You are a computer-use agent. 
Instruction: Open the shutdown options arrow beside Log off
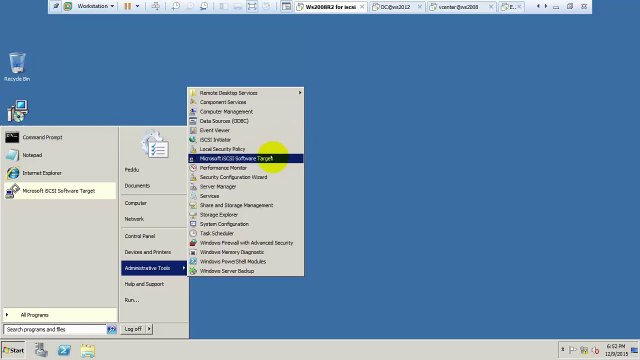(x=149, y=329)
